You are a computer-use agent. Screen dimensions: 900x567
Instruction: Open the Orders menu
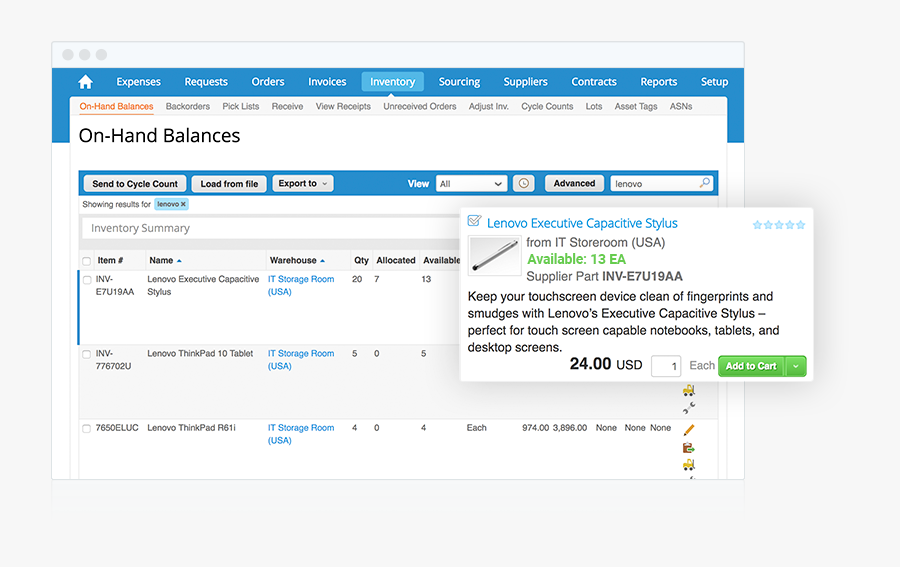[x=267, y=81]
